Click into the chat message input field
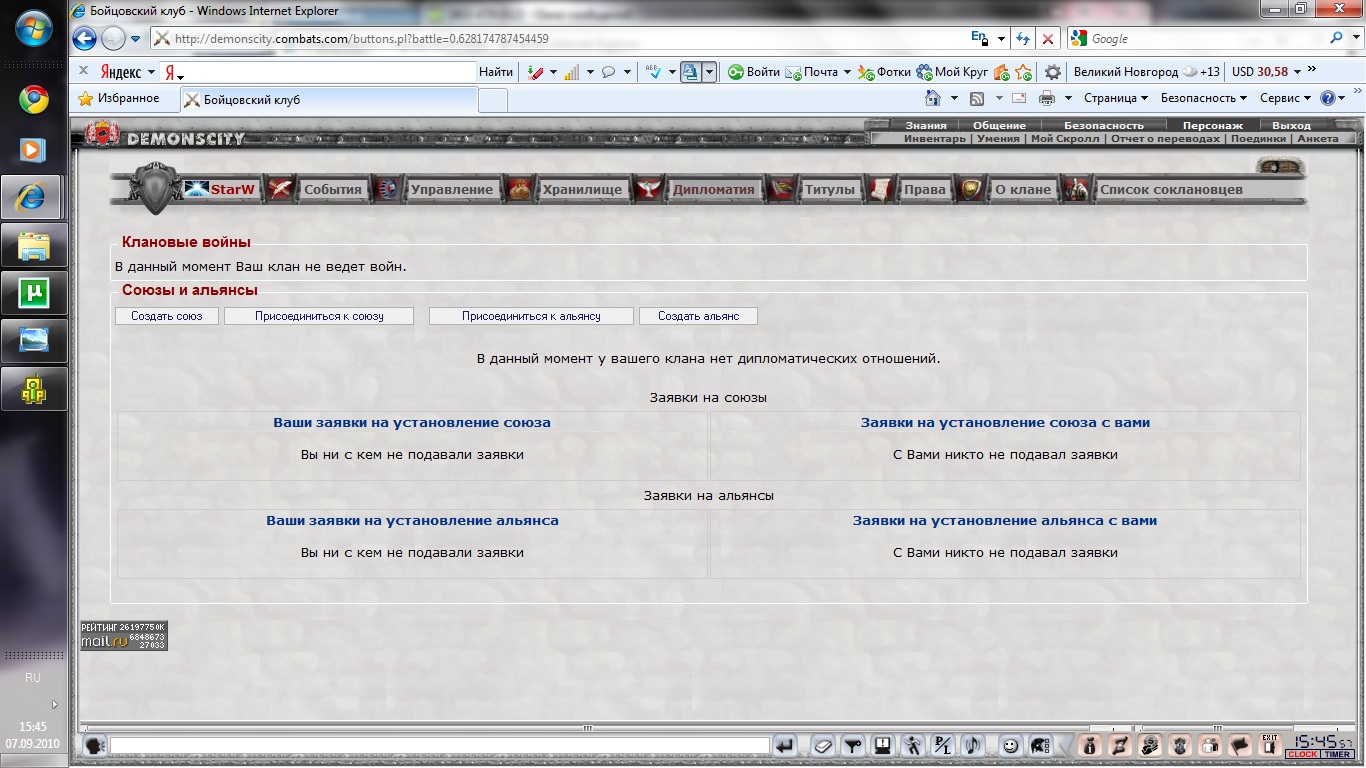This screenshot has width=1366, height=768. point(439,746)
